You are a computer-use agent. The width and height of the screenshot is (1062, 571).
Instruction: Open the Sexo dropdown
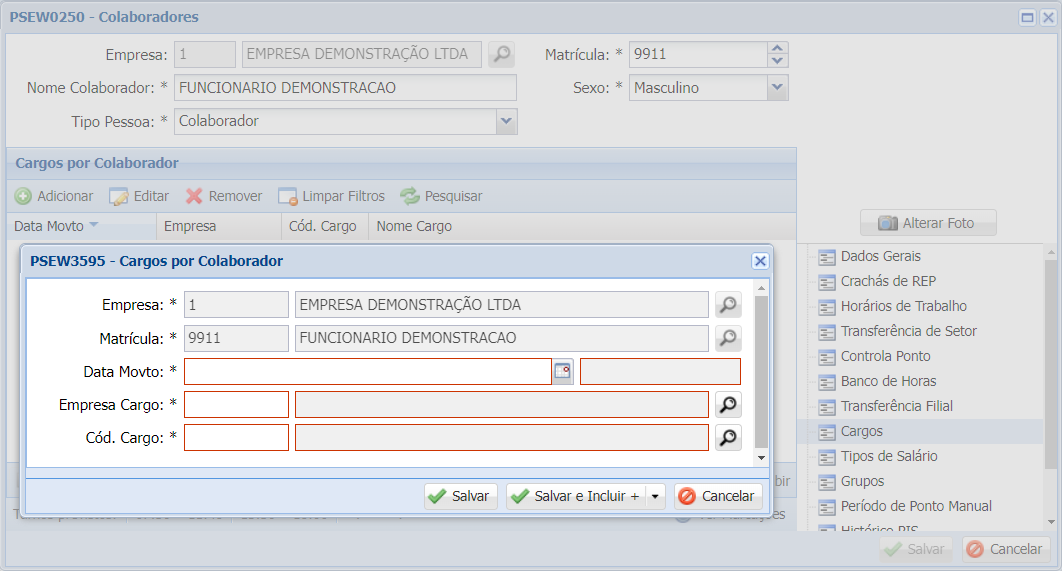(x=777, y=88)
